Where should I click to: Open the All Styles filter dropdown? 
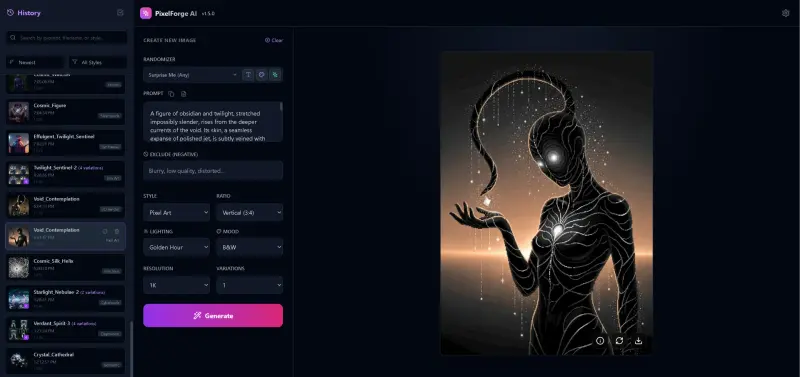tap(97, 62)
